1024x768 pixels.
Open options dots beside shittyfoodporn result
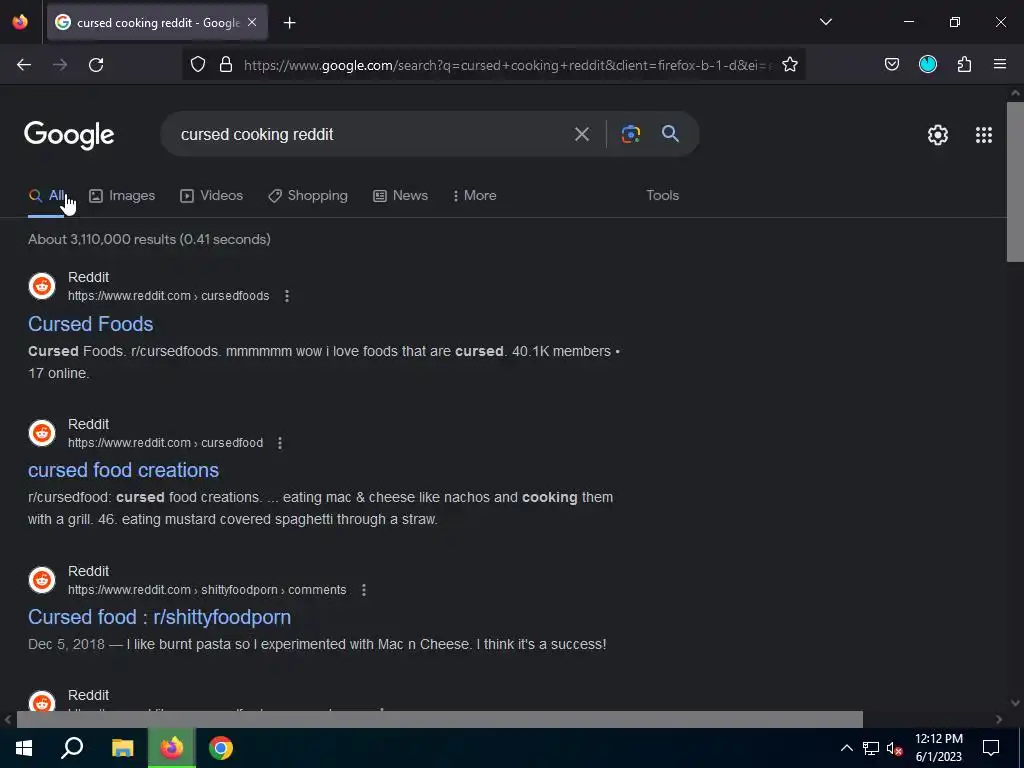click(364, 590)
